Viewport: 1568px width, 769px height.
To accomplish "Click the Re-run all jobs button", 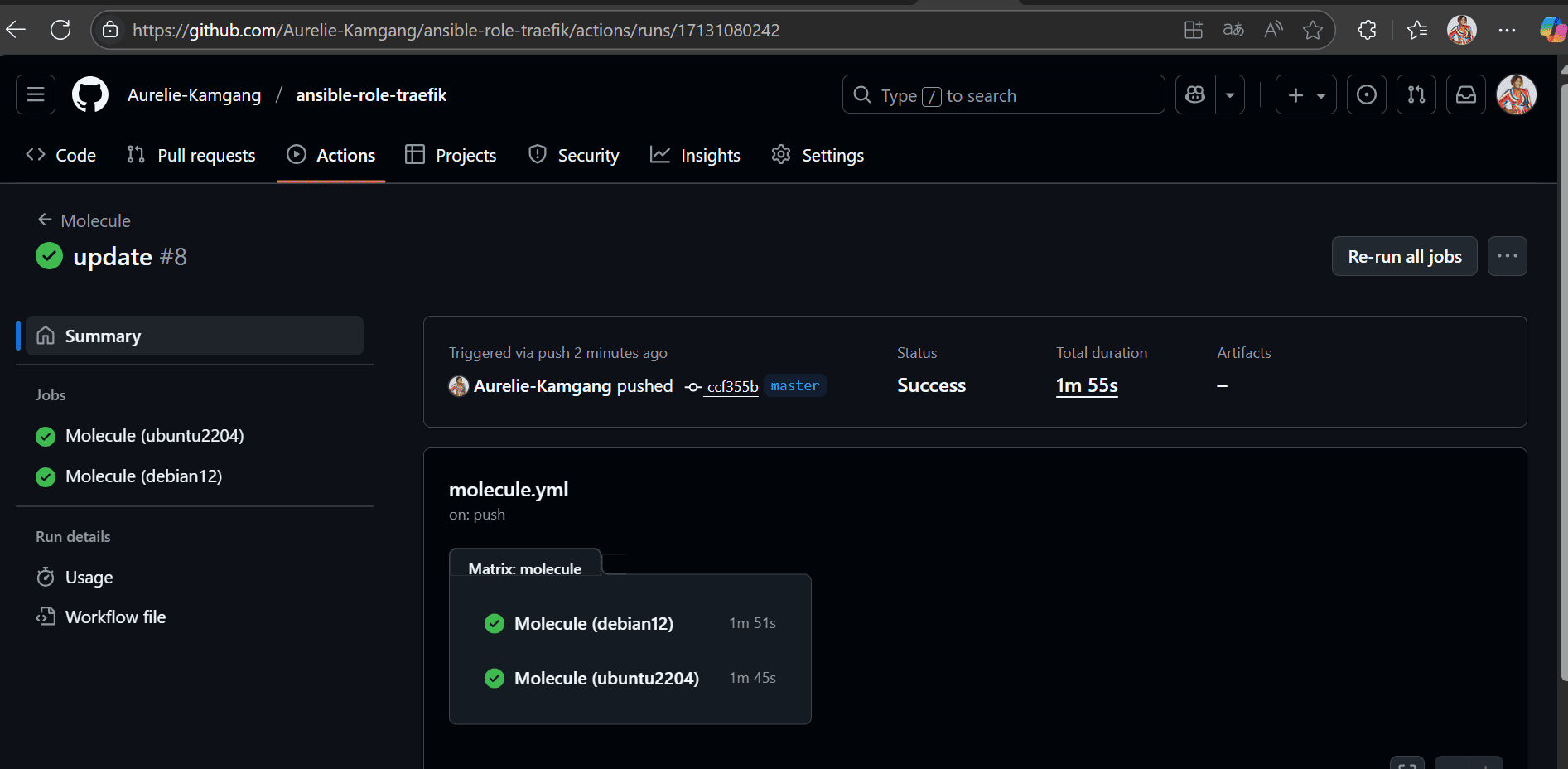I will pos(1403,256).
